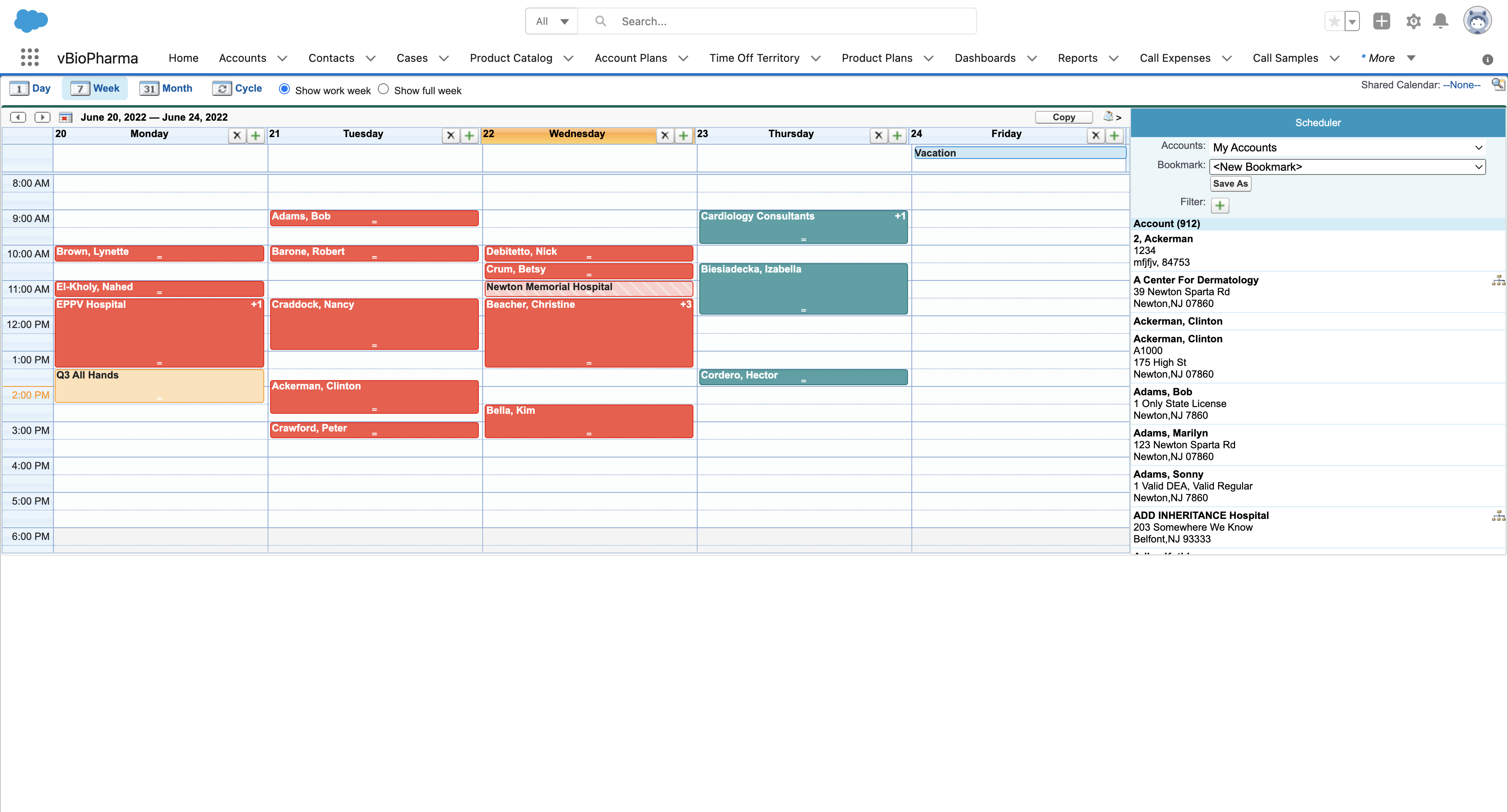The height and width of the screenshot is (812, 1508).
Task: Go to previous week arrow
Action: pyautogui.click(x=18, y=117)
